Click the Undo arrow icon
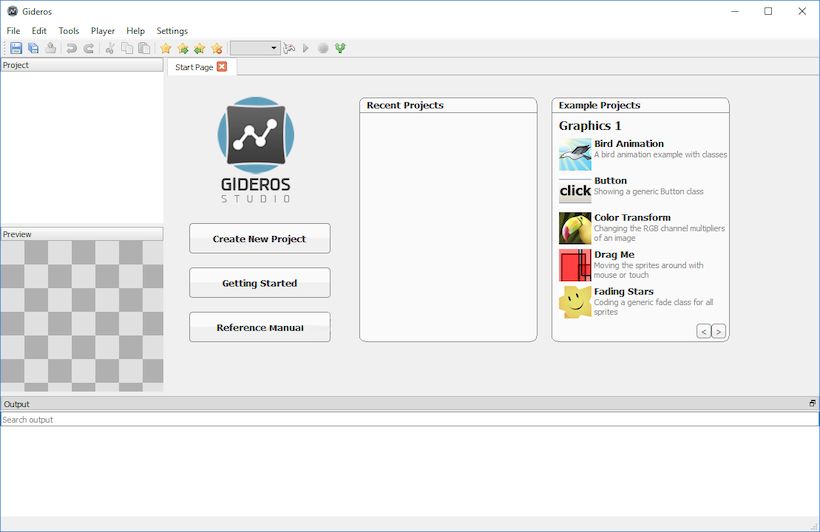This screenshot has width=820, height=532. tap(71, 49)
